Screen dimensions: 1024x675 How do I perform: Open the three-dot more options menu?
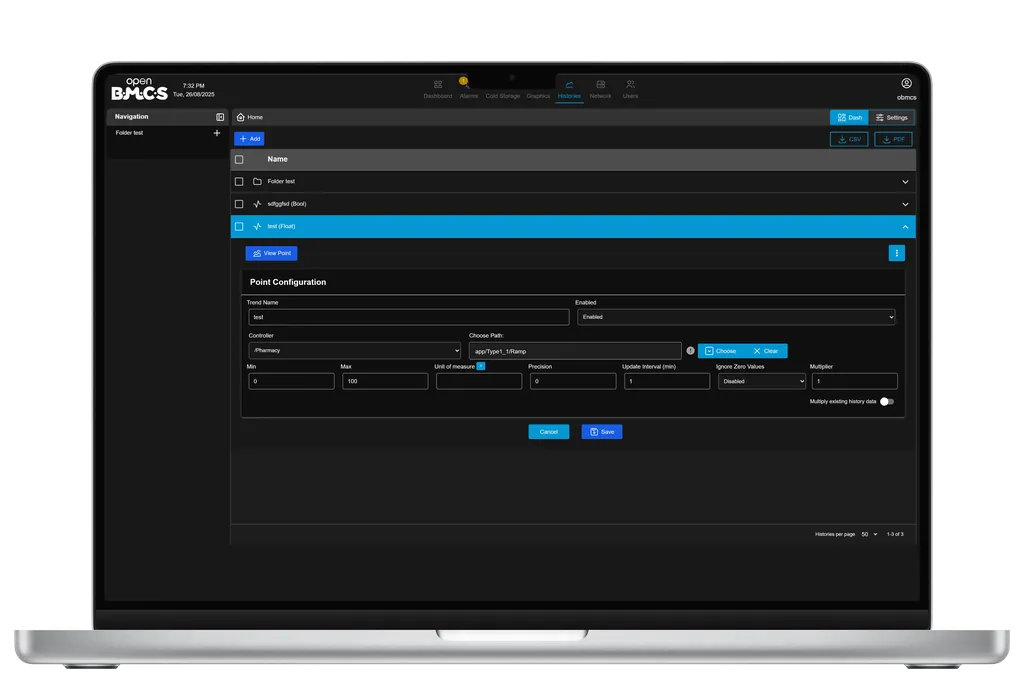[897, 253]
